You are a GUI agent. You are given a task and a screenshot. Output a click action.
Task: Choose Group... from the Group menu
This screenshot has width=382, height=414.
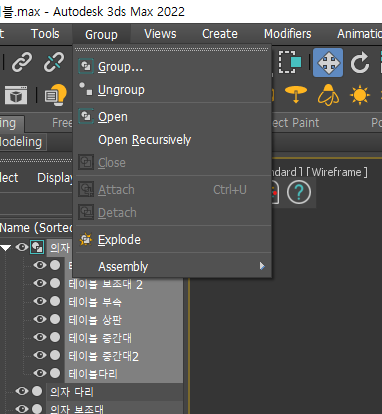tap(172, 67)
